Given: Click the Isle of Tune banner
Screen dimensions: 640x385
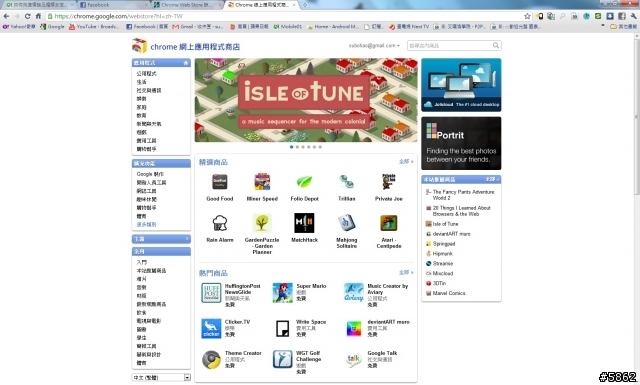Looking at the screenshot, I should pos(306,100).
